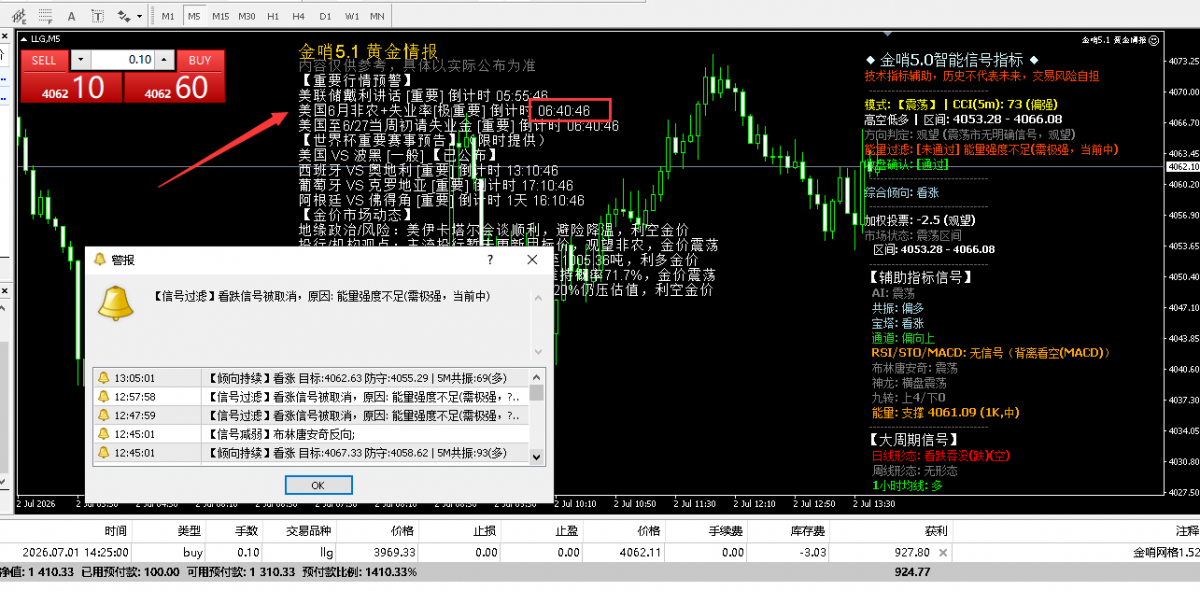Screen dimensions: 1200x591
Task: Click the SELL one-click trading button
Action: 44,60
